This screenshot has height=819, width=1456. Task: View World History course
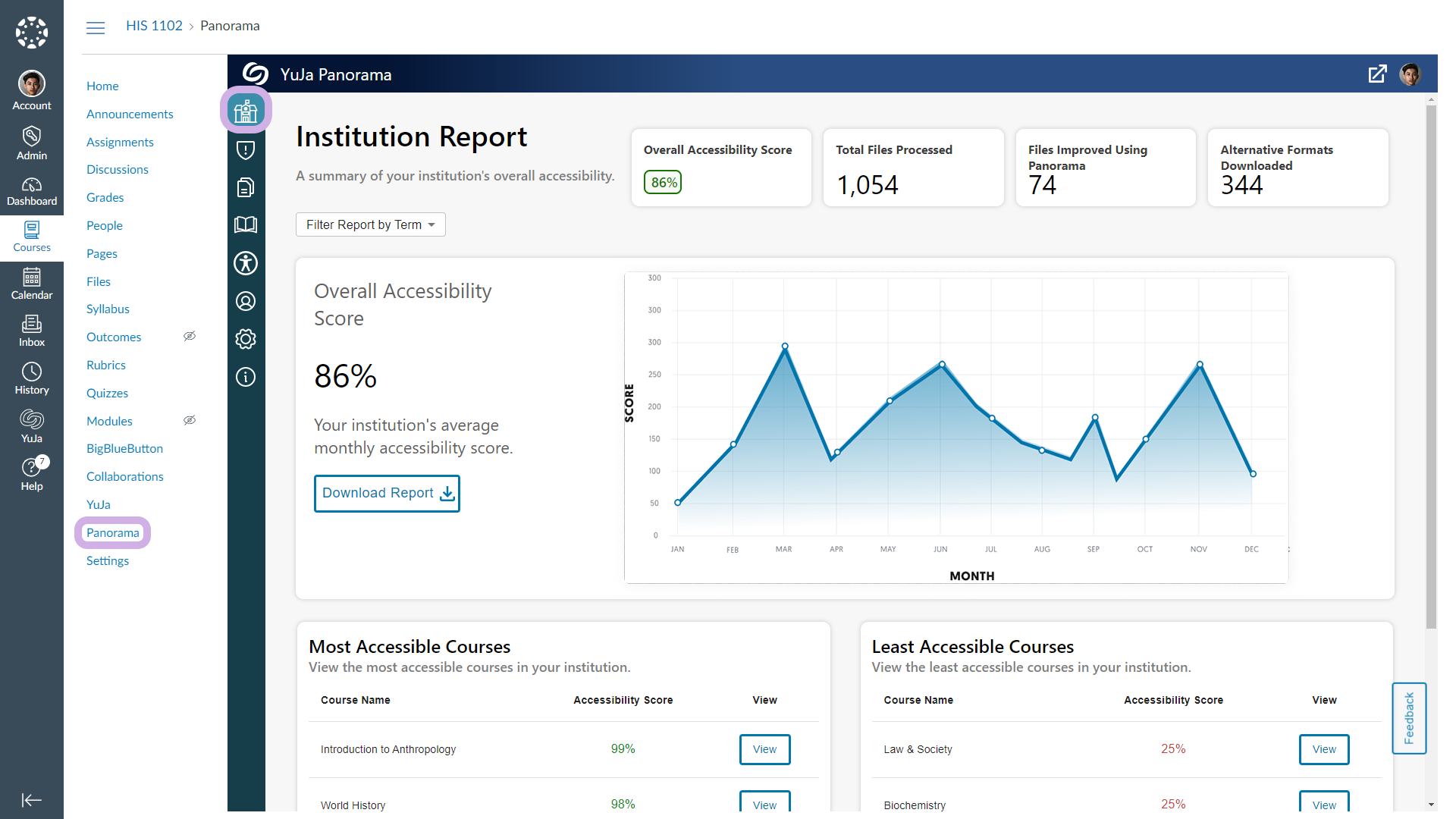tap(764, 802)
